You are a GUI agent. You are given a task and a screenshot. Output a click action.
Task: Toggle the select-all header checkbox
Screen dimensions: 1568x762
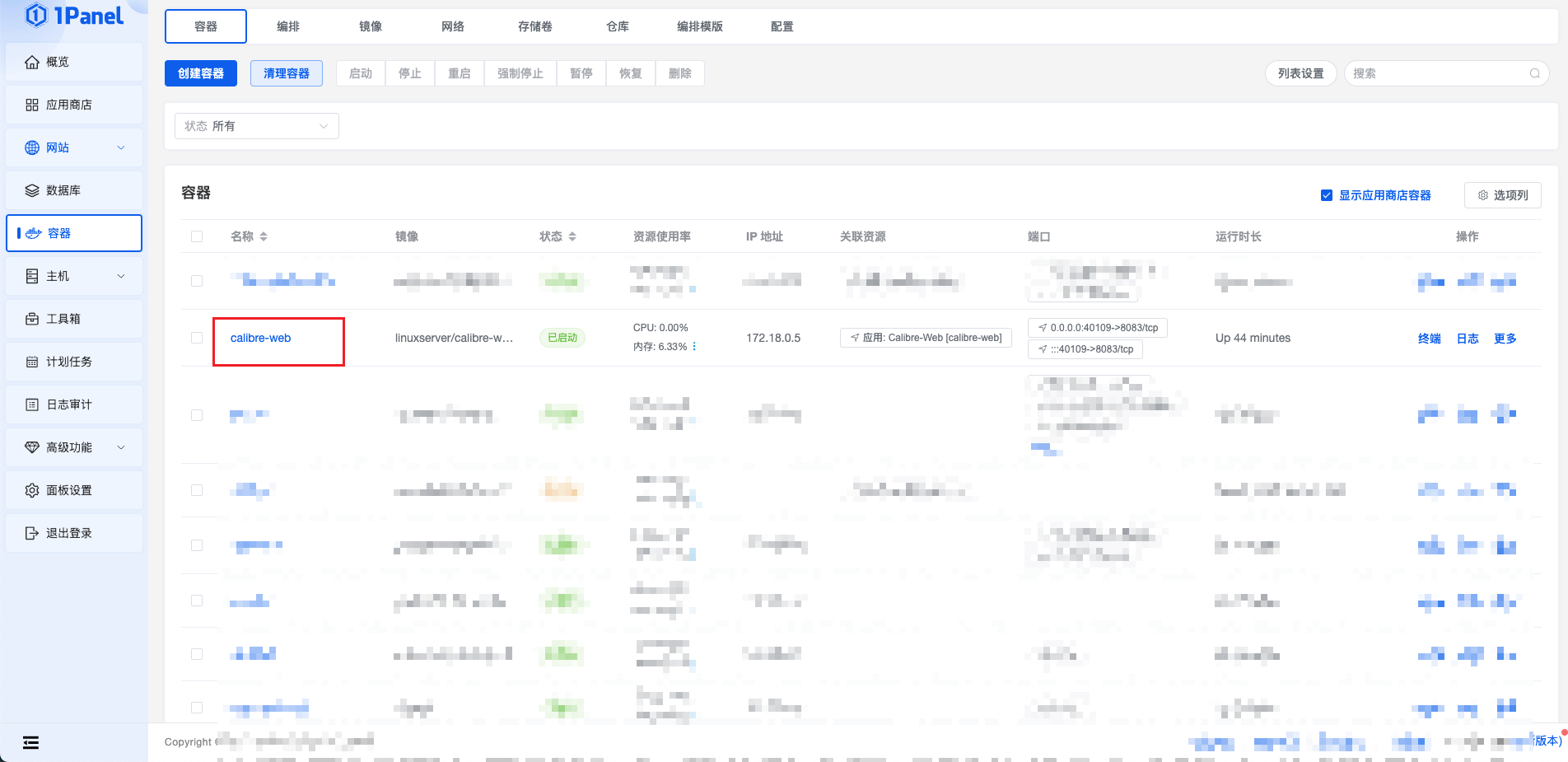point(197,237)
